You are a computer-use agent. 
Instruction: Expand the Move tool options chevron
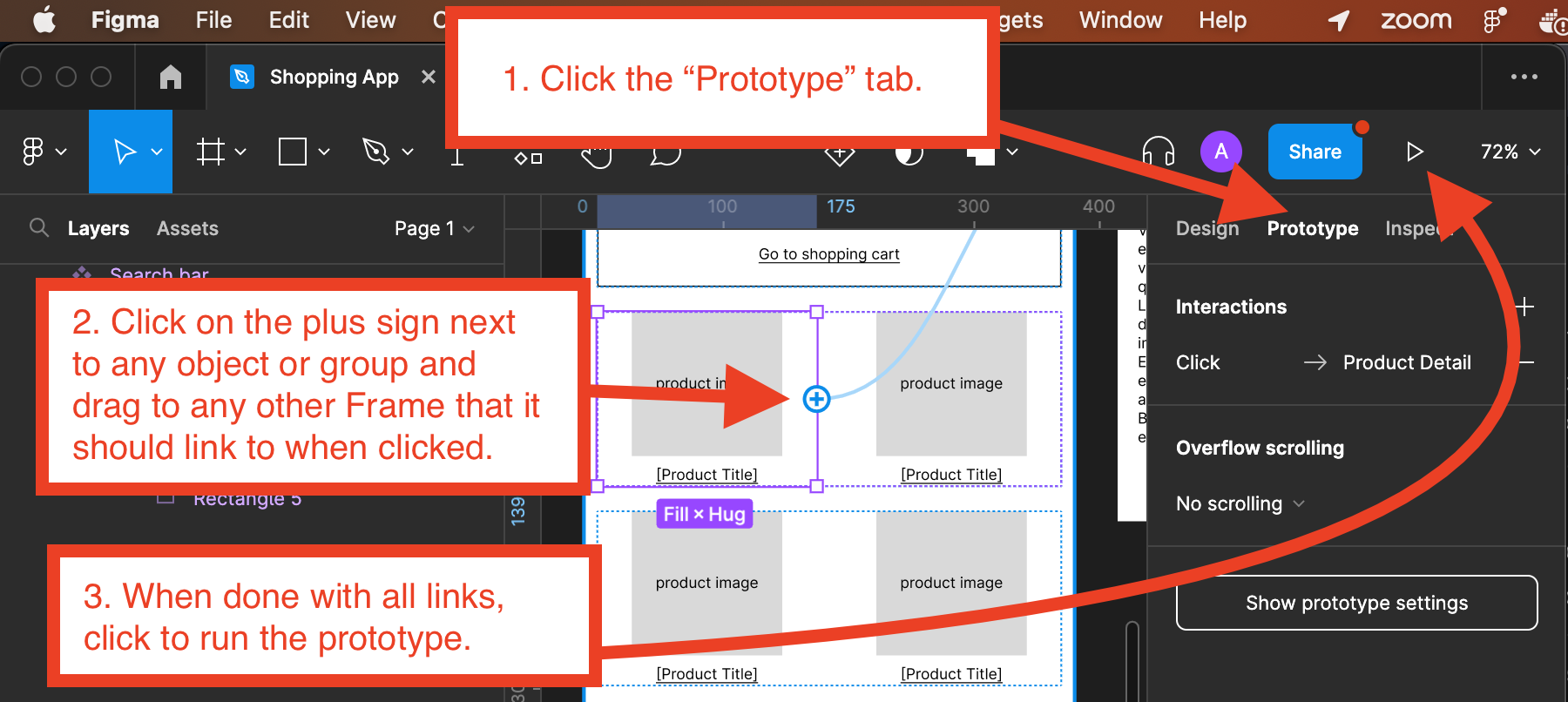click(x=157, y=152)
